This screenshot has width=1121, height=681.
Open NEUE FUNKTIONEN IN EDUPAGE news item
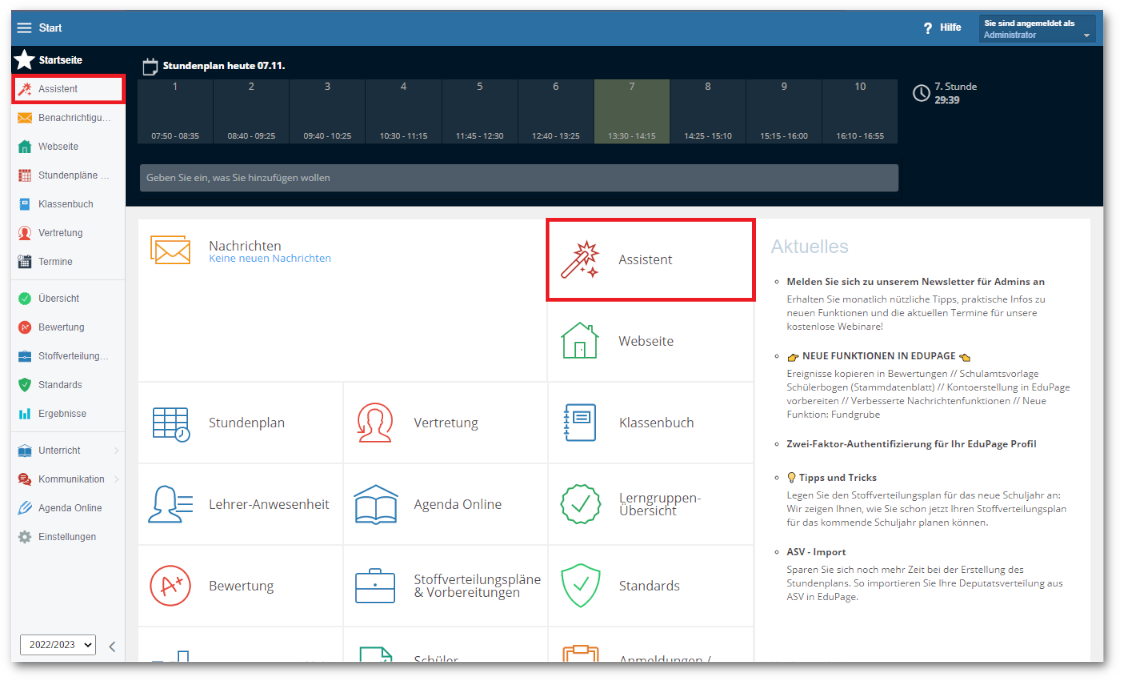[879, 356]
